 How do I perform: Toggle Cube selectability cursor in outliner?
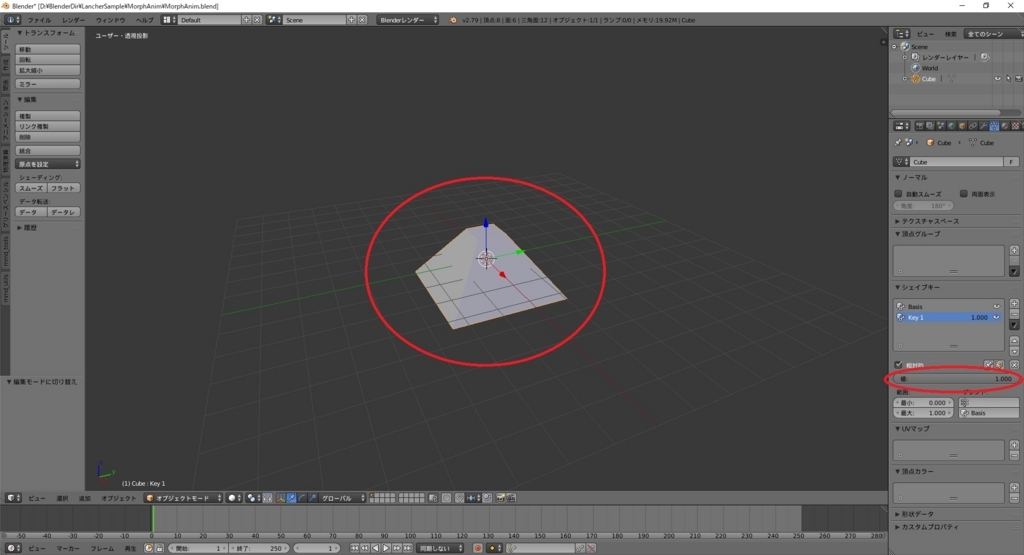pyautogui.click(x=1008, y=78)
